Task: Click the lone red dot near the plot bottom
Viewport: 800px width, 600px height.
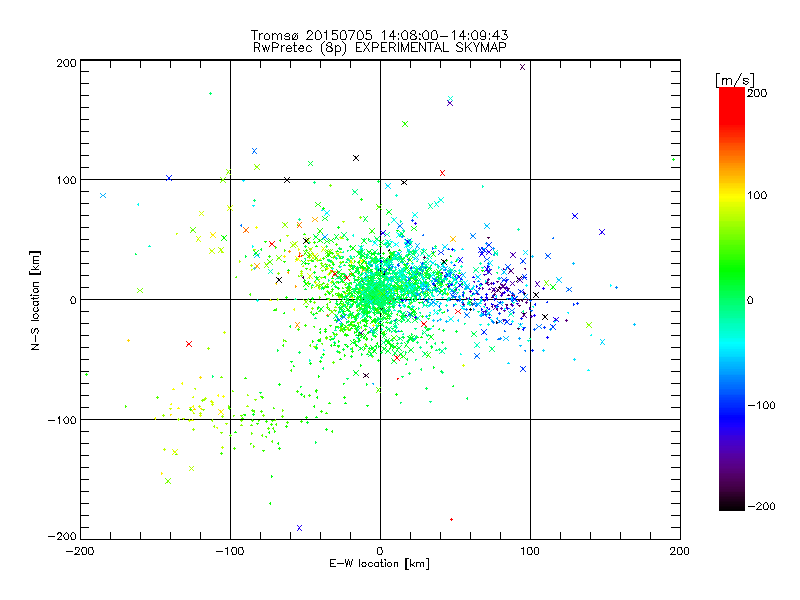Action: pos(452,519)
